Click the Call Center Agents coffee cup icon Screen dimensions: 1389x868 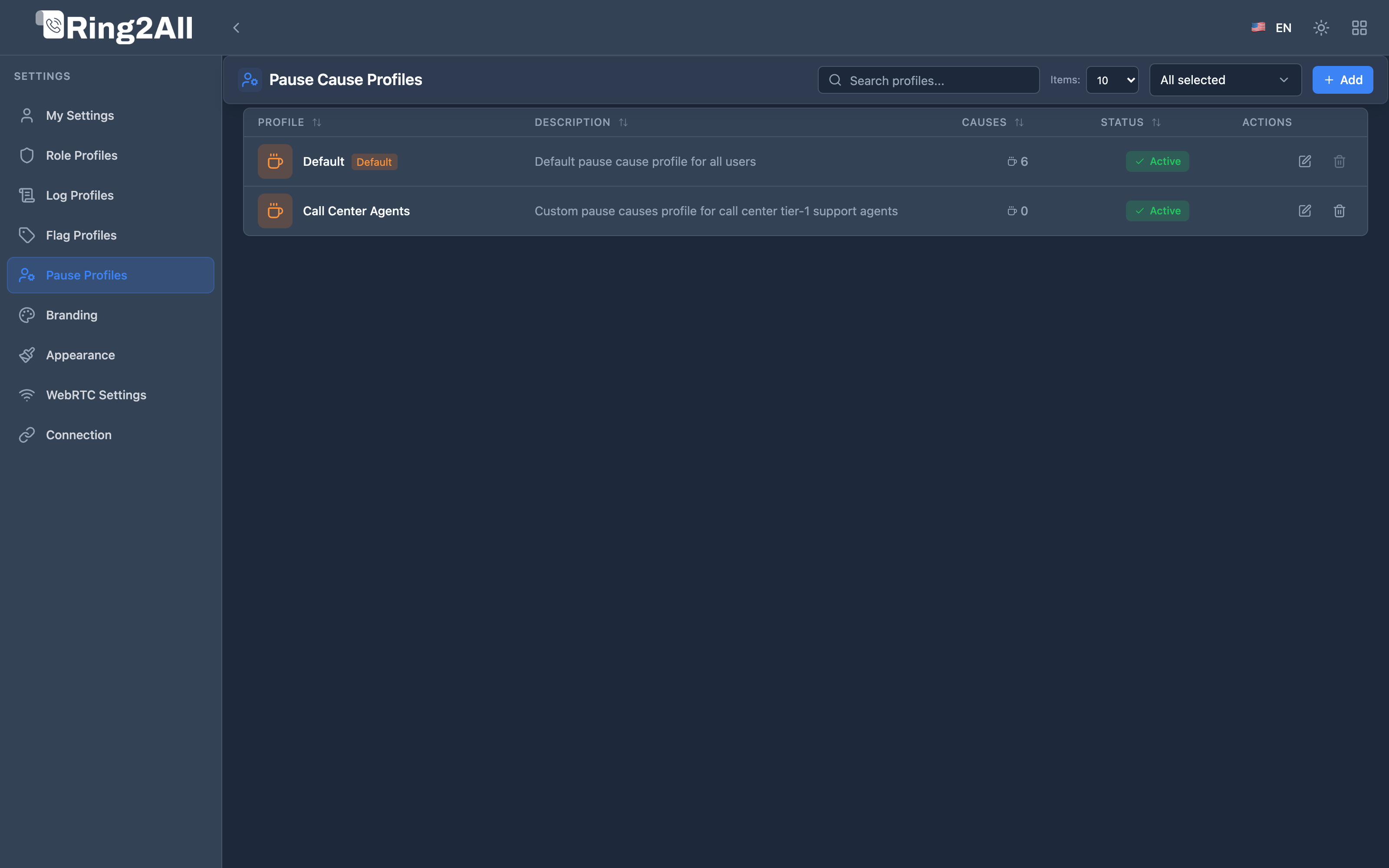click(275, 210)
